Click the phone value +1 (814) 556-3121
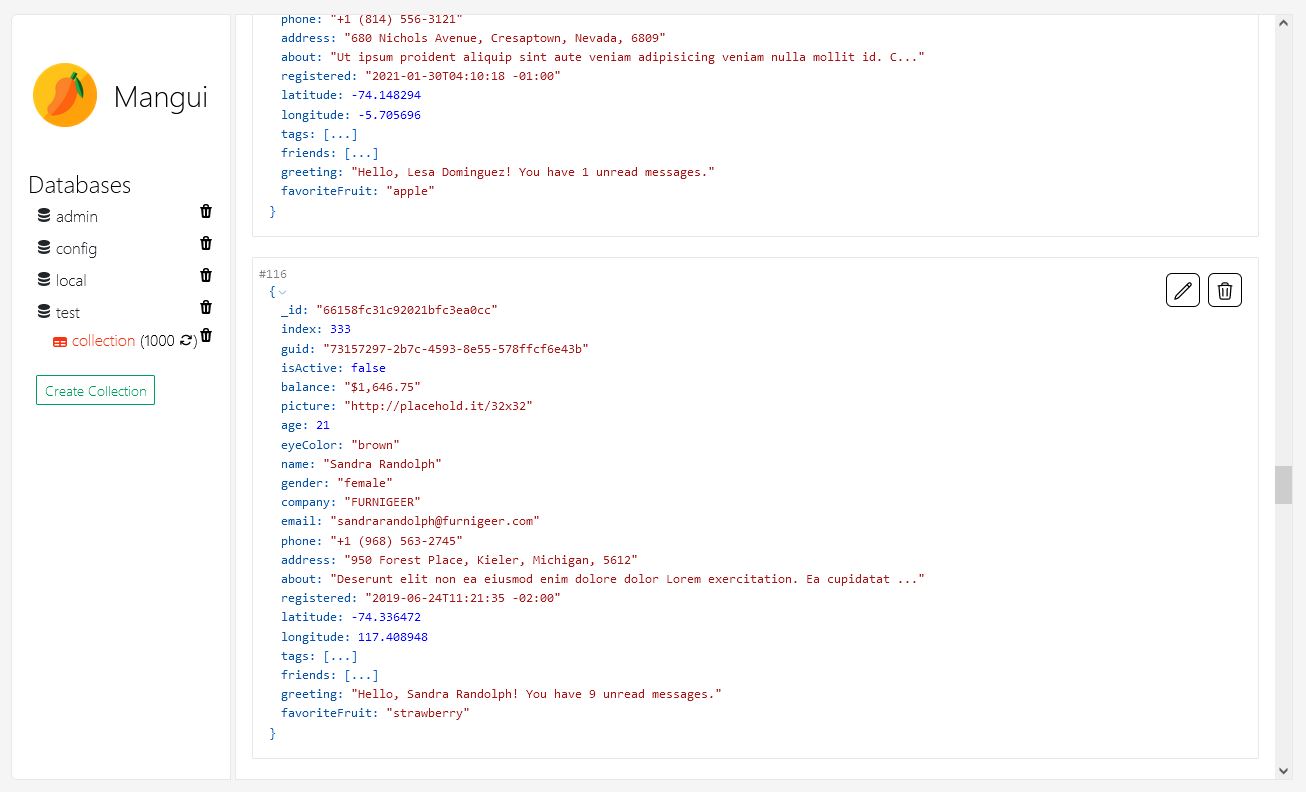This screenshot has height=792, width=1306. [x=396, y=20]
